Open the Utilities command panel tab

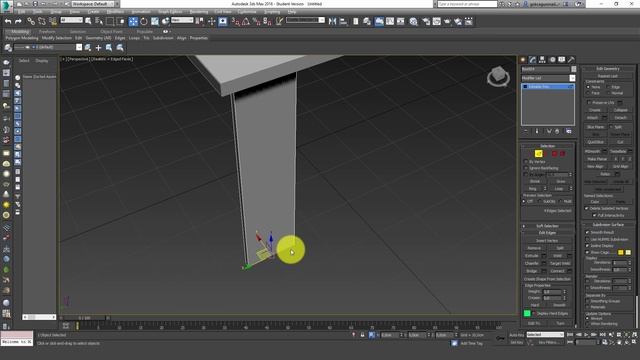click(571, 60)
